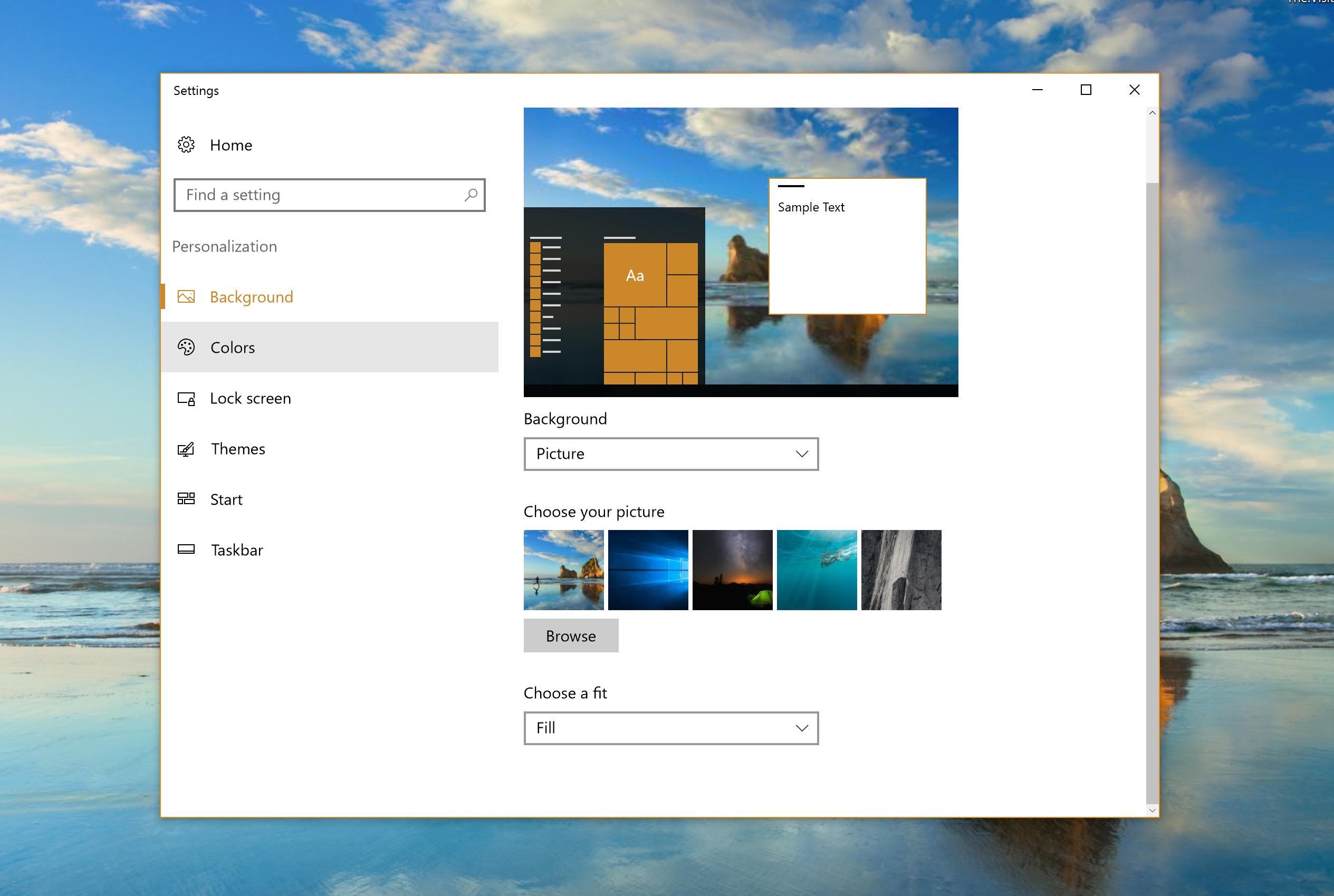This screenshot has height=896, width=1334.
Task: Select the Start settings icon
Action: click(x=186, y=498)
